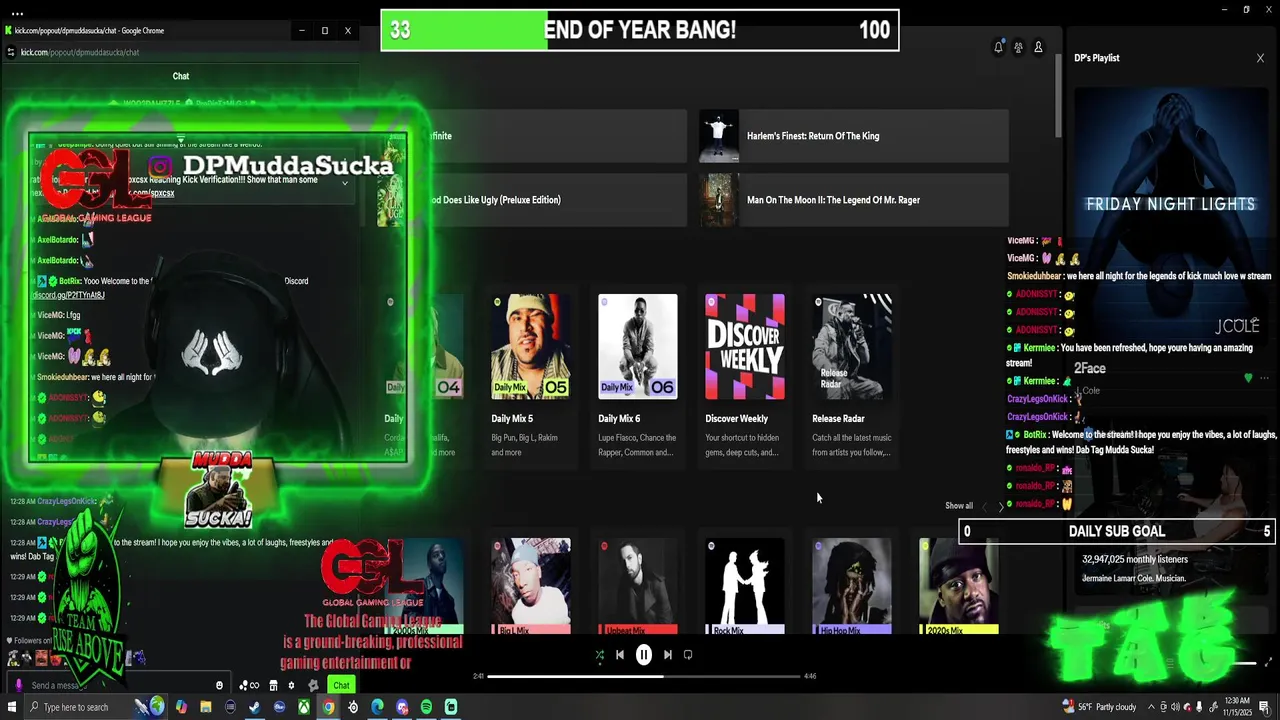Open Steam from the taskbar
This screenshot has height=720, width=1280.
click(x=255, y=707)
